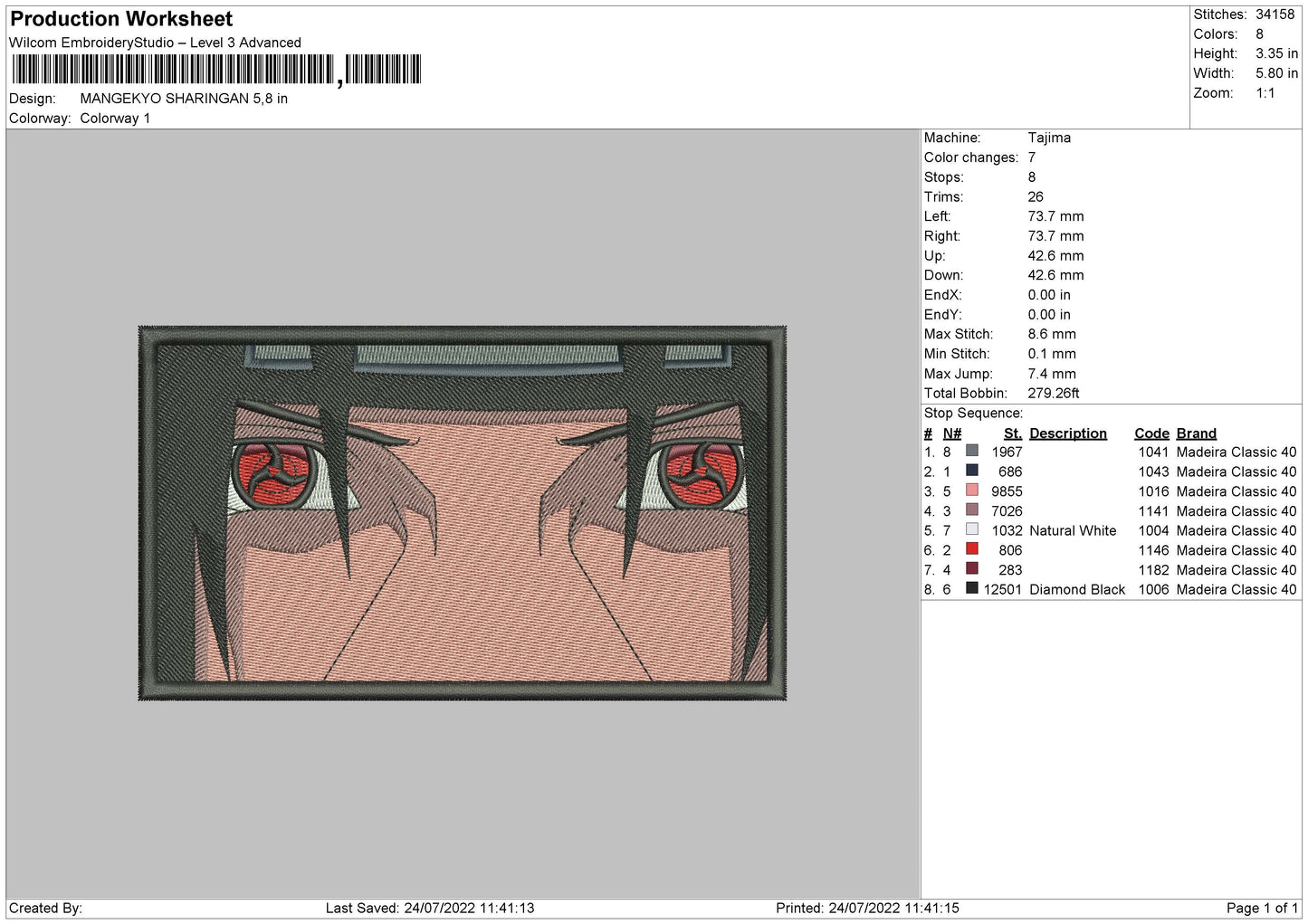Click the 'Colorway 1' value
1308x924 pixels.
coord(115,119)
